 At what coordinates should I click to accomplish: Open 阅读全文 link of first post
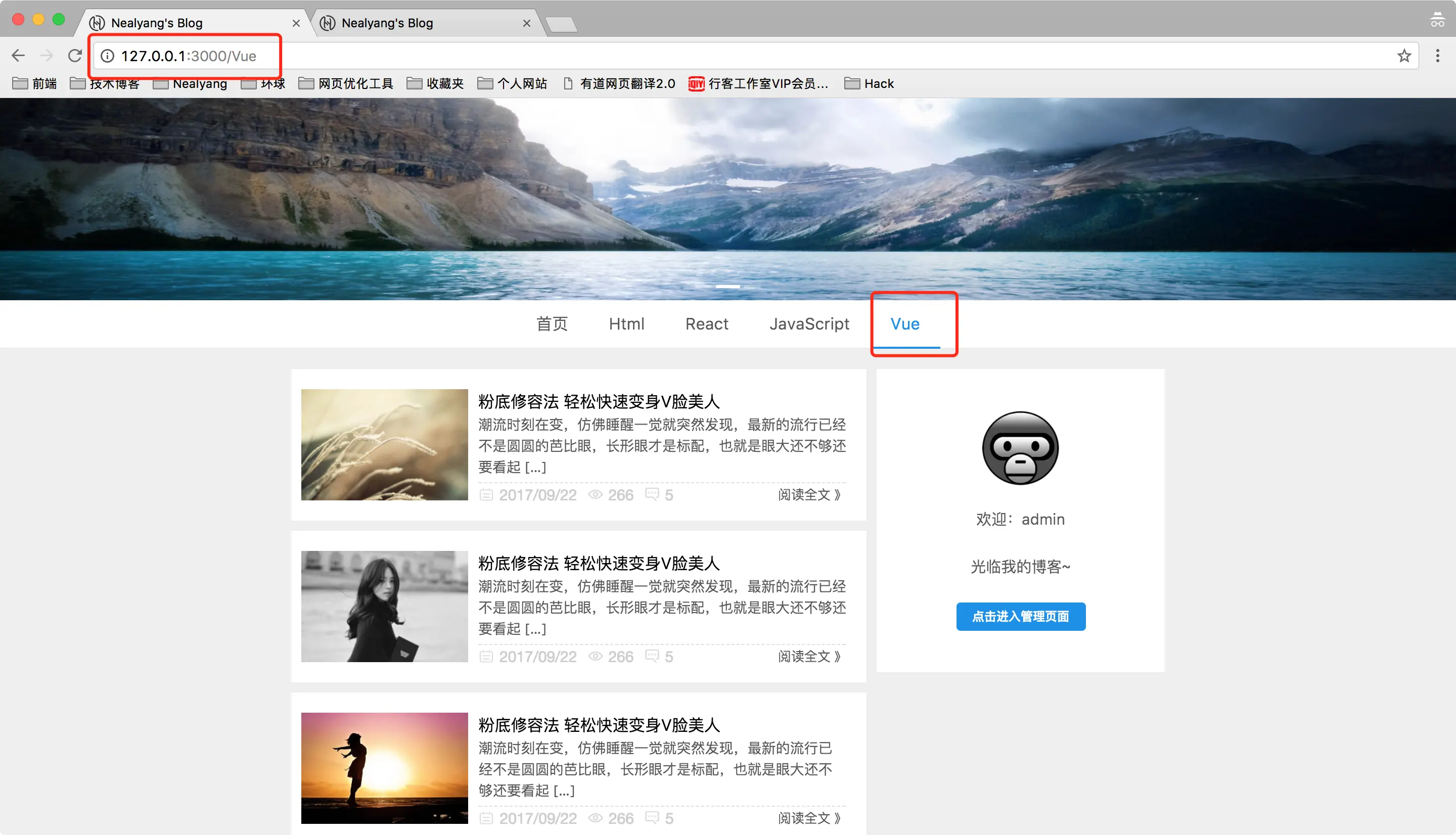tap(809, 494)
